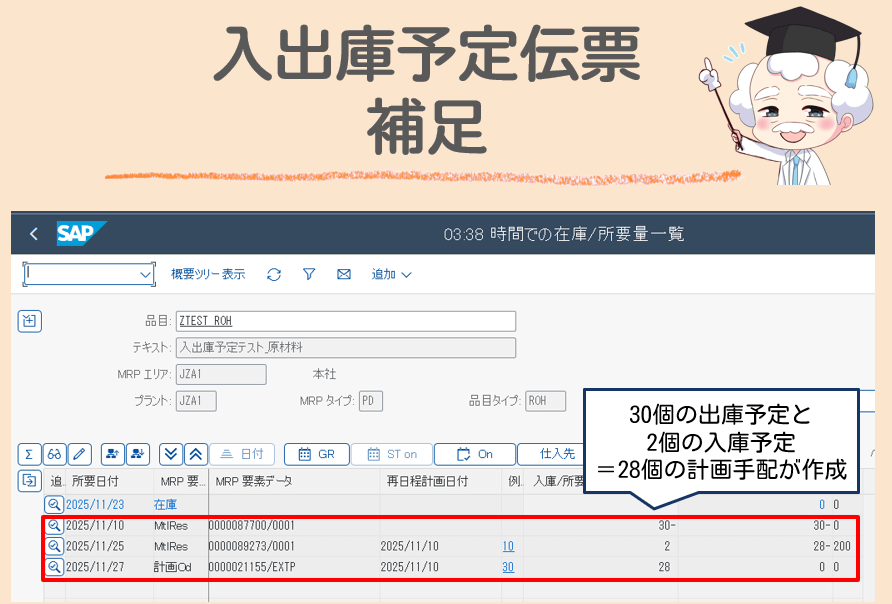
Task: Open details of the 2025/11/10 MtlRes row
Action: tap(55, 525)
